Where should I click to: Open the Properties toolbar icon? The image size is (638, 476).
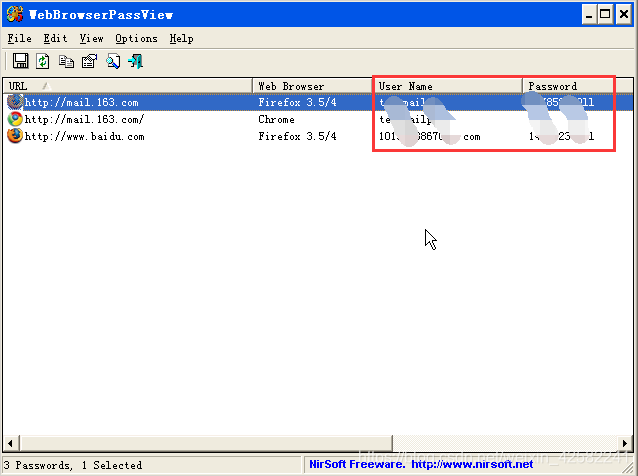[x=90, y=61]
